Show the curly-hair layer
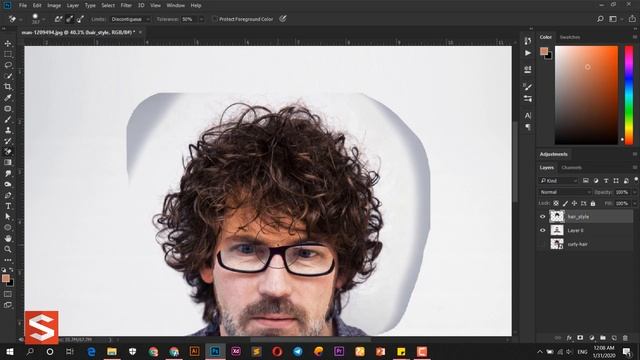This screenshot has width=640, height=360. [542, 244]
